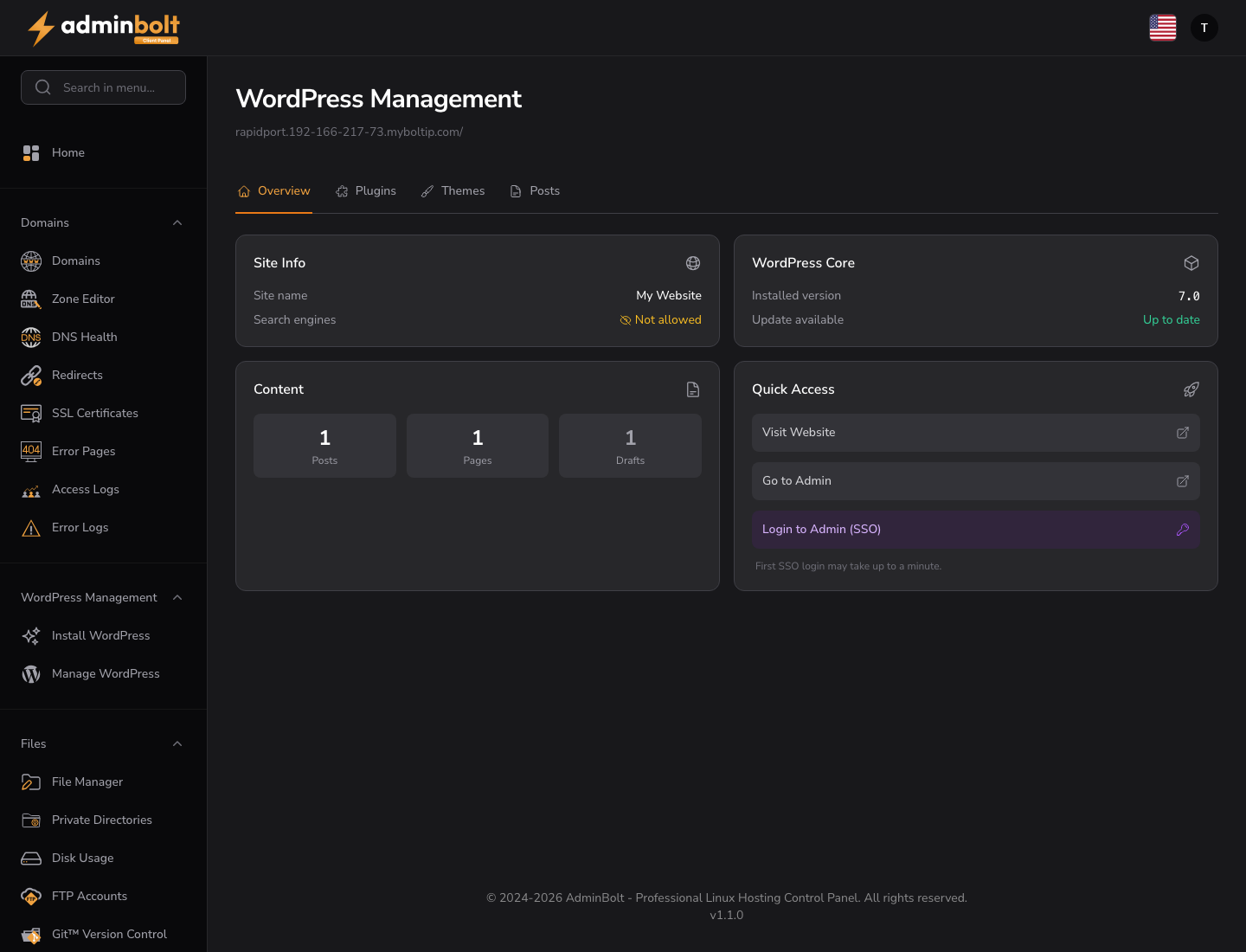Open Disk Usage in the sidebar
Screen dimensions: 1246x952
[x=103, y=858]
